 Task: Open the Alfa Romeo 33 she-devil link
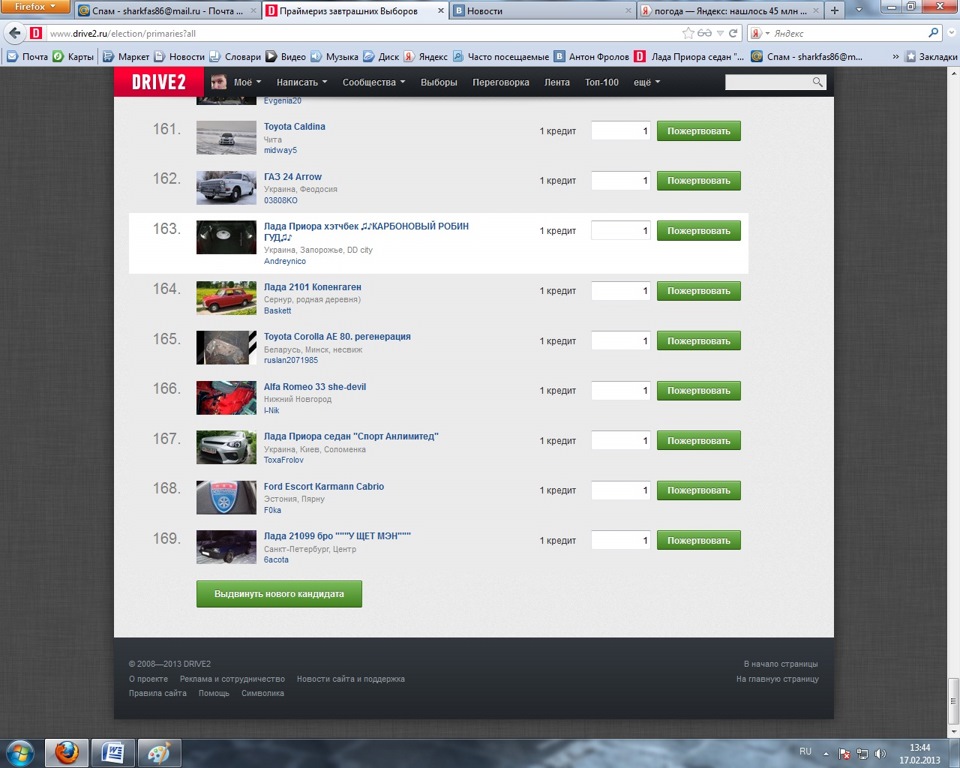pyautogui.click(x=315, y=386)
